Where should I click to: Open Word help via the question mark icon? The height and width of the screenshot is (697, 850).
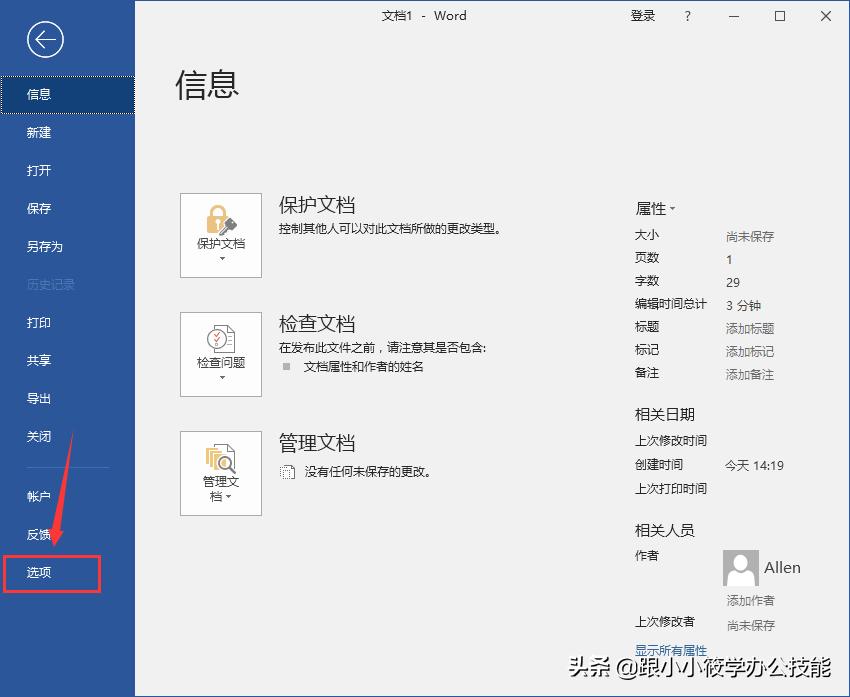(x=687, y=16)
